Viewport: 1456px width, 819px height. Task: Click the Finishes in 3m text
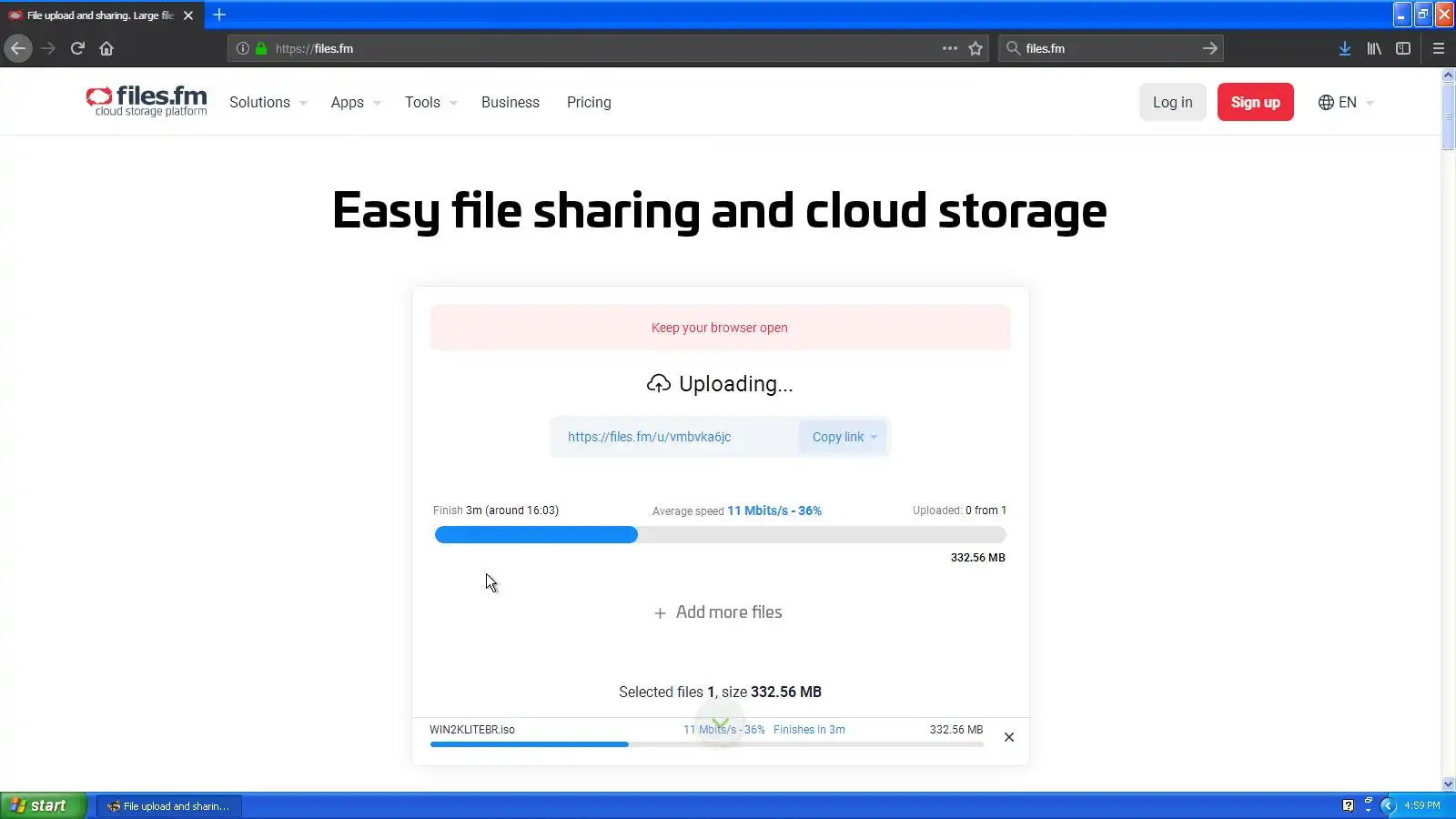pyautogui.click(x=809, y=730)
